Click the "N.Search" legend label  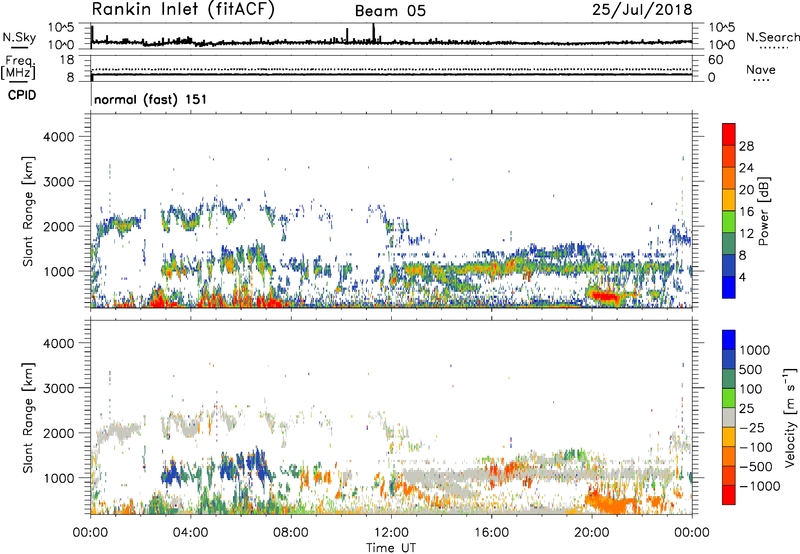(x=773, y=37)
